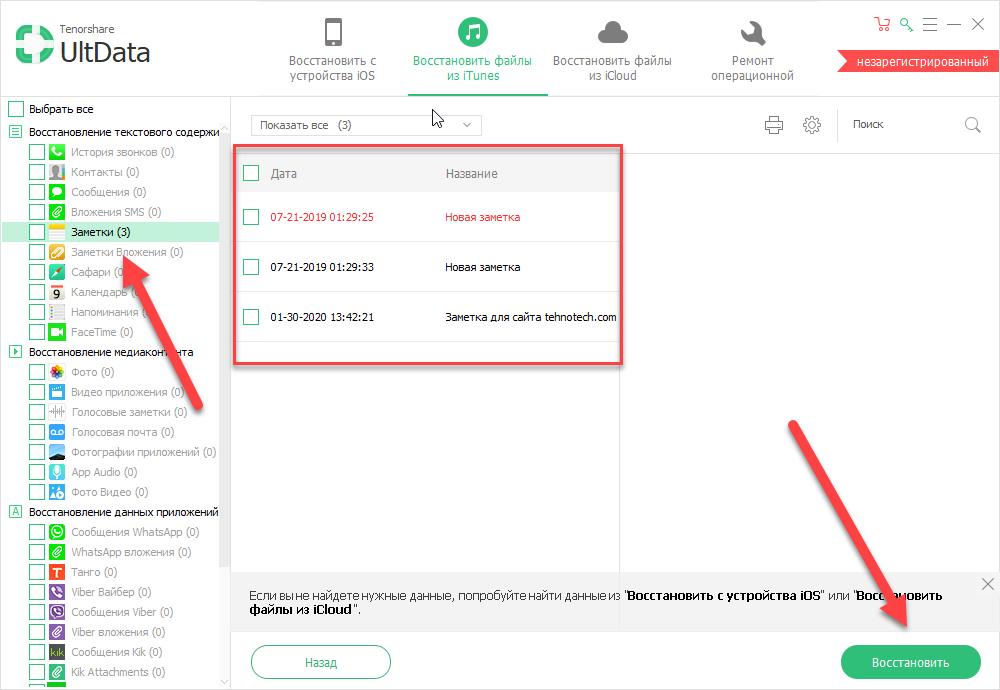Viewport: 1000px width, 690px height.
Task: Select 'Заметки Вложения (0)' item
Action: tap(126, 252)
